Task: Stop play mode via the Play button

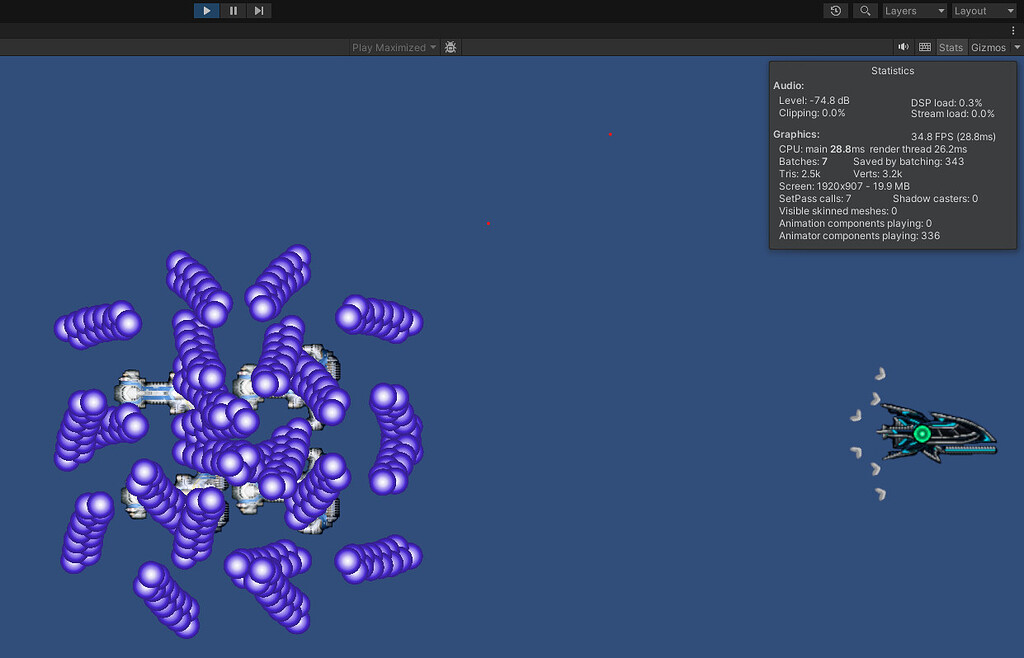Action: (x=206, y=10)
